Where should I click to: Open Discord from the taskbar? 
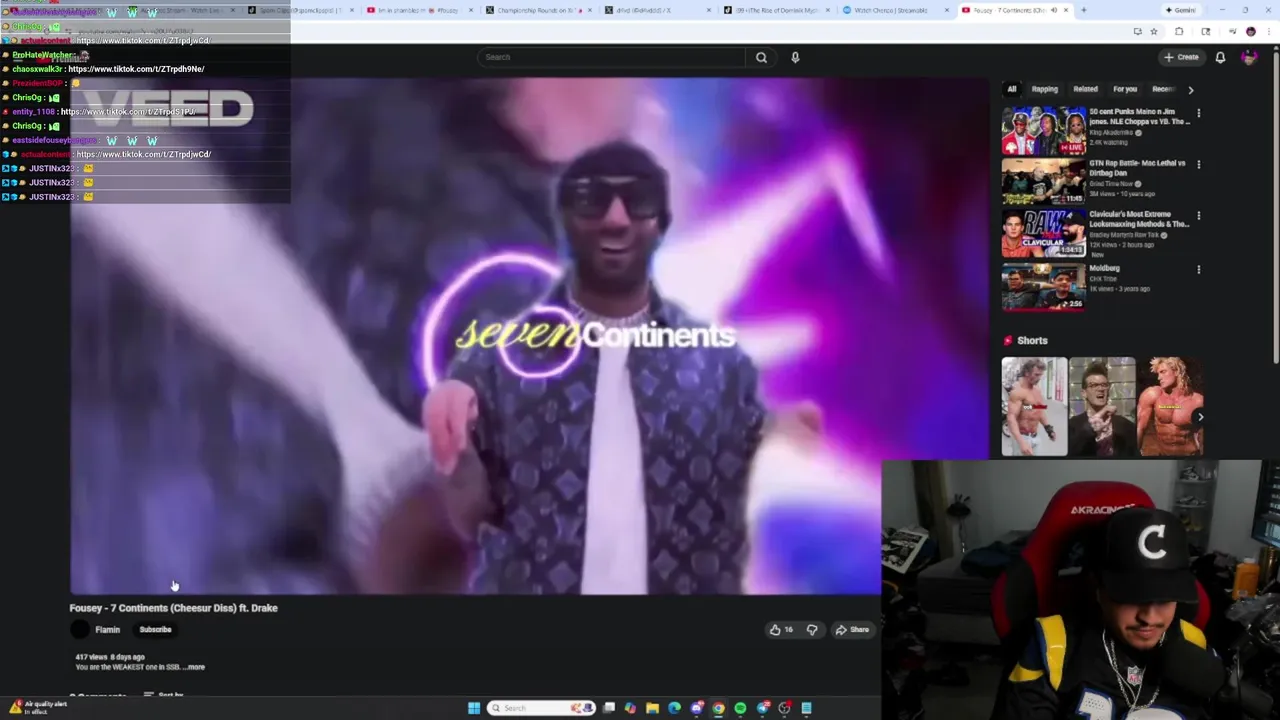coord(696,708)
